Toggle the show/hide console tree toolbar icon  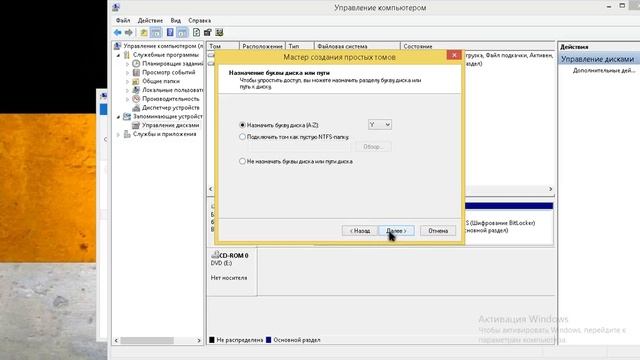pos(156,33)
